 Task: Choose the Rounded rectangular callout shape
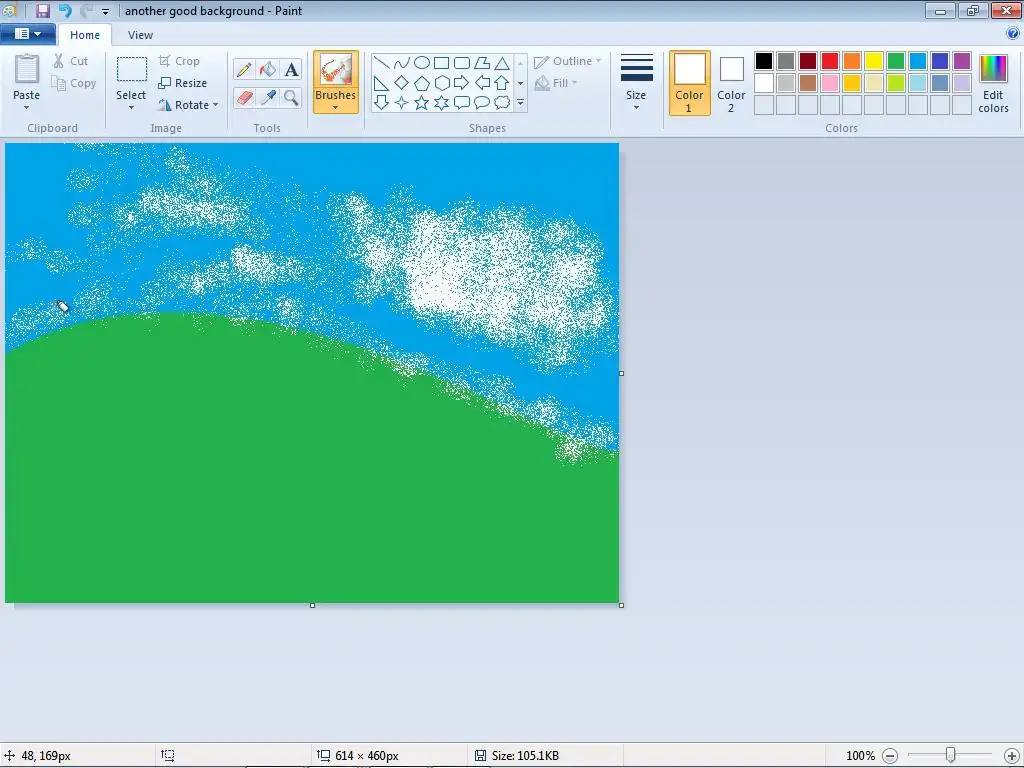click(462, 103)
